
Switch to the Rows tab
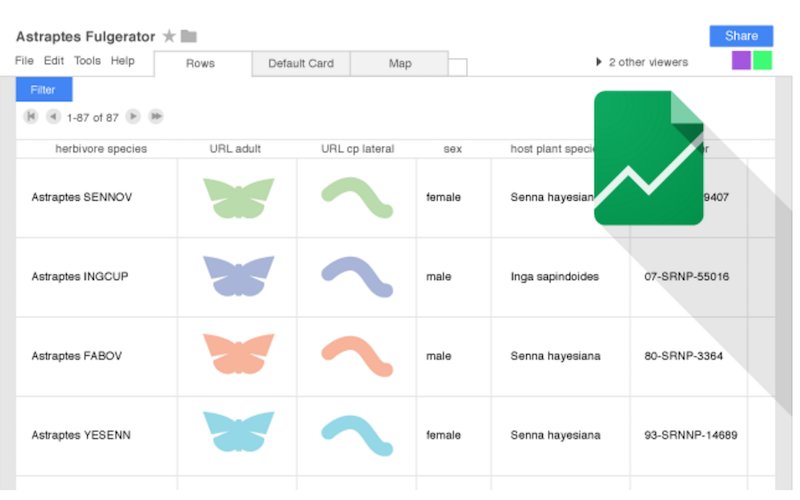click(203, 64)
